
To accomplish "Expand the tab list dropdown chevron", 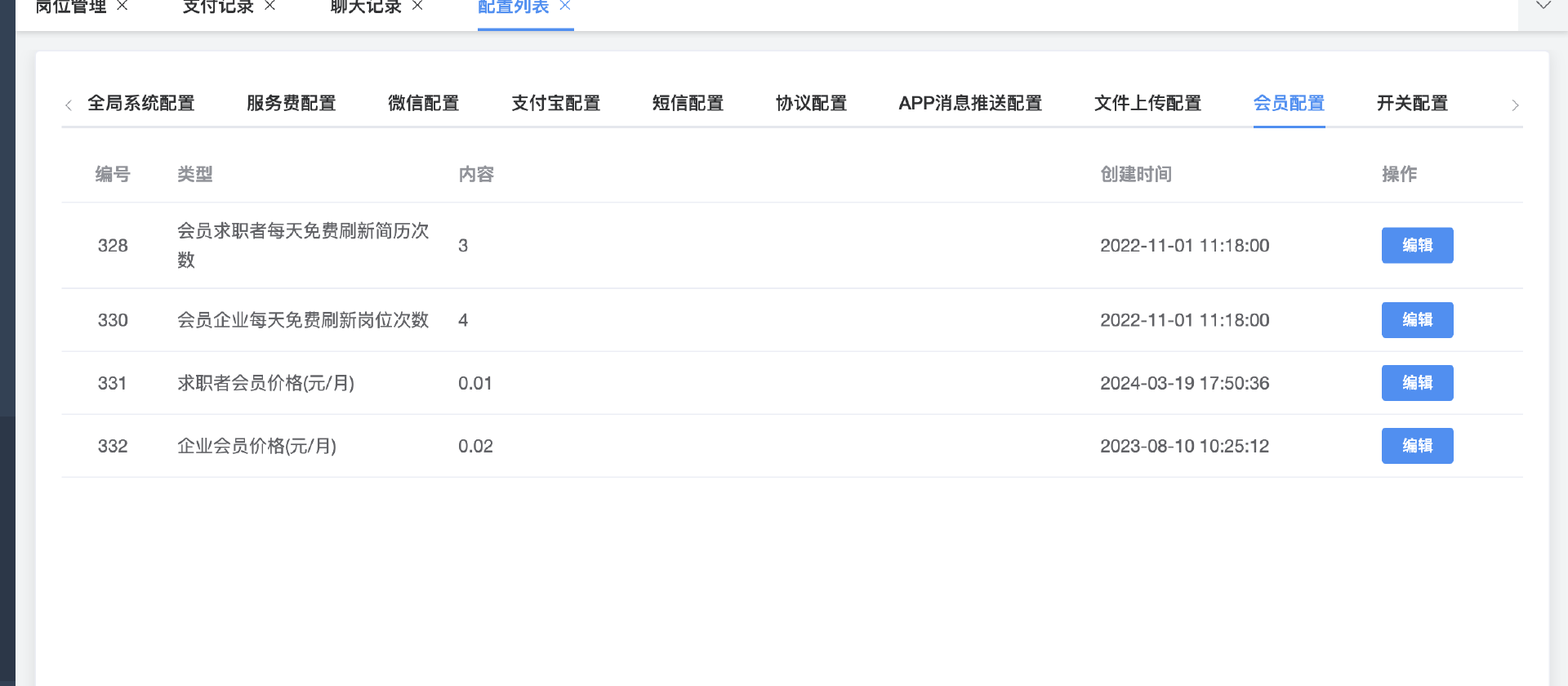I will click(x=1543, y=7).
